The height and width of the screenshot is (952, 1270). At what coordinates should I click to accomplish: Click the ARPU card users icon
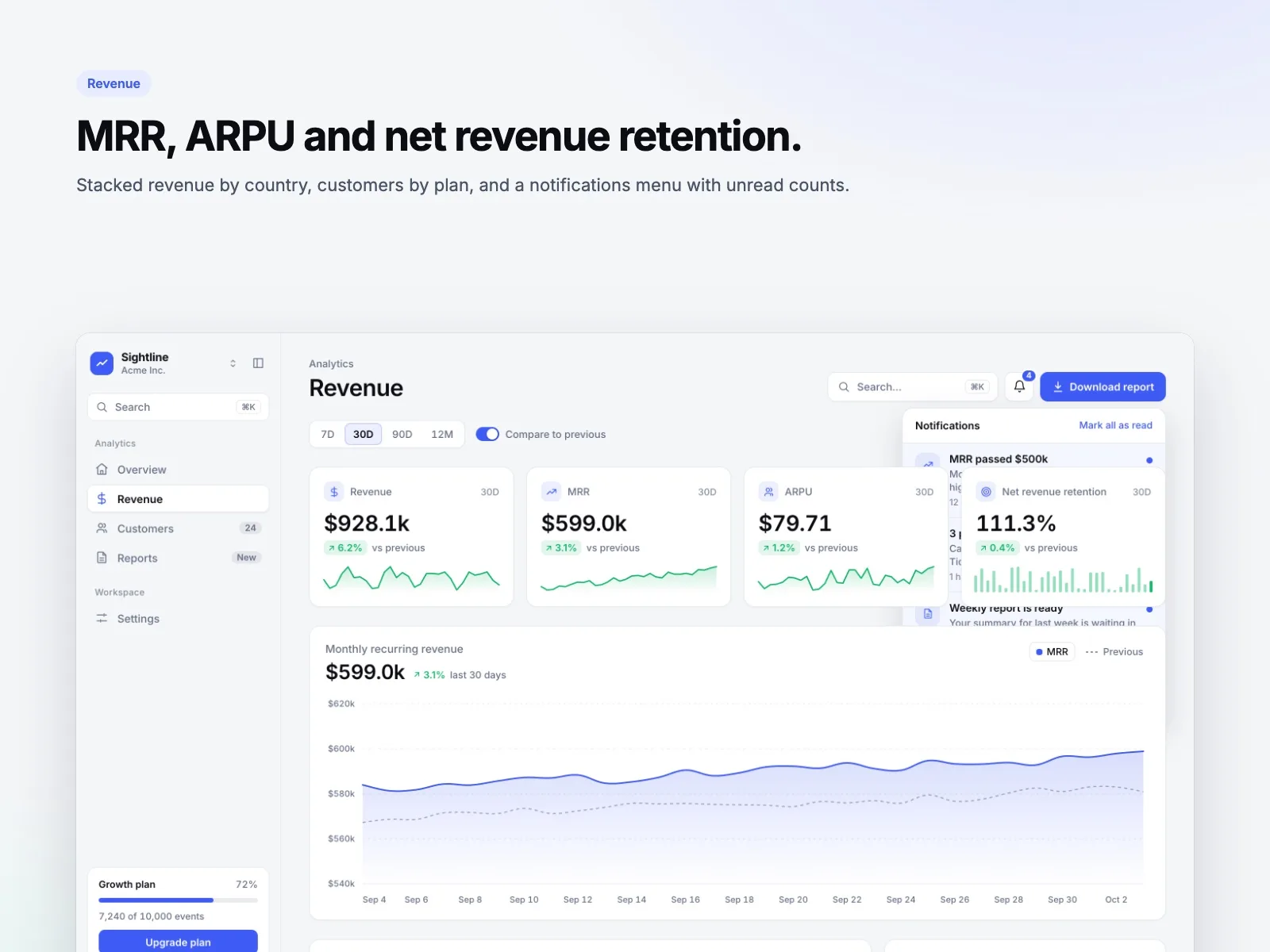tap(768, 492)
